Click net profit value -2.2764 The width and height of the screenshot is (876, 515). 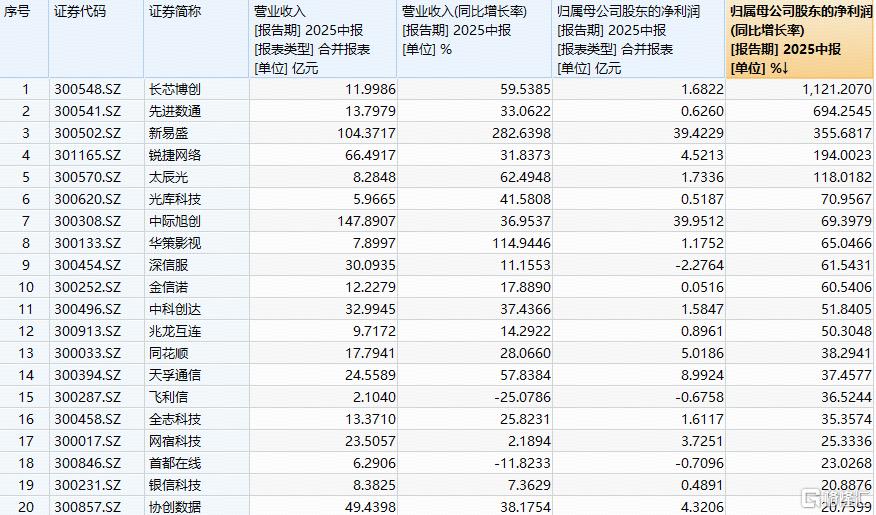(700, 265)
